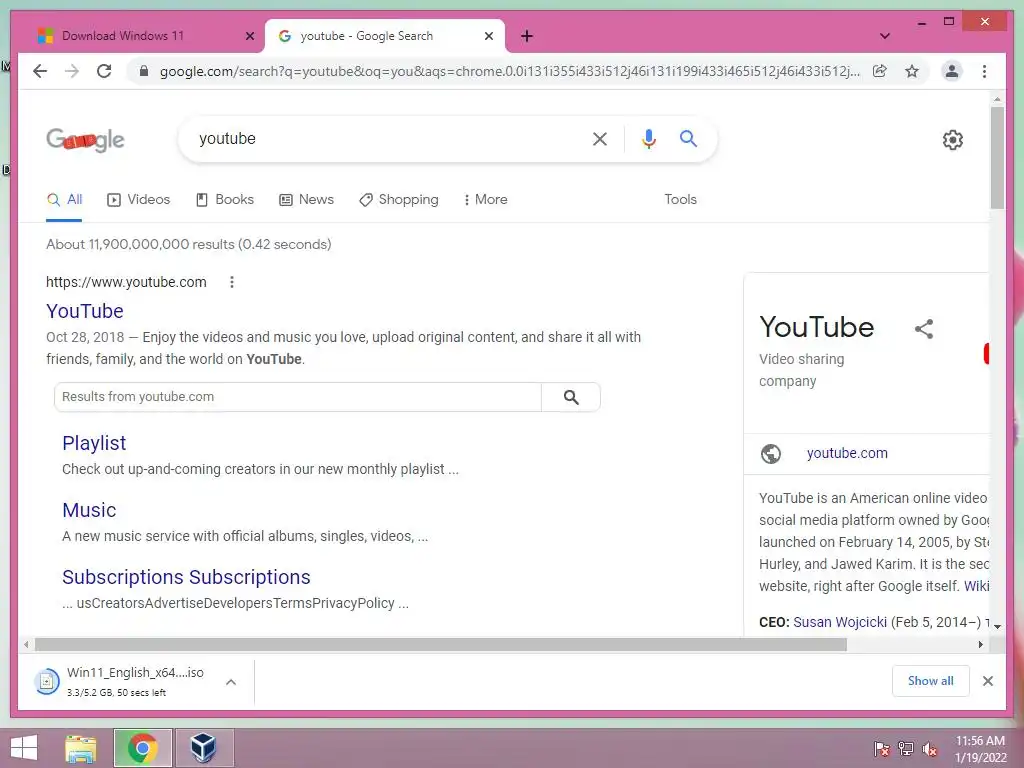Switch to Books results
The image size is (1024, 768).
pos(225,199)
